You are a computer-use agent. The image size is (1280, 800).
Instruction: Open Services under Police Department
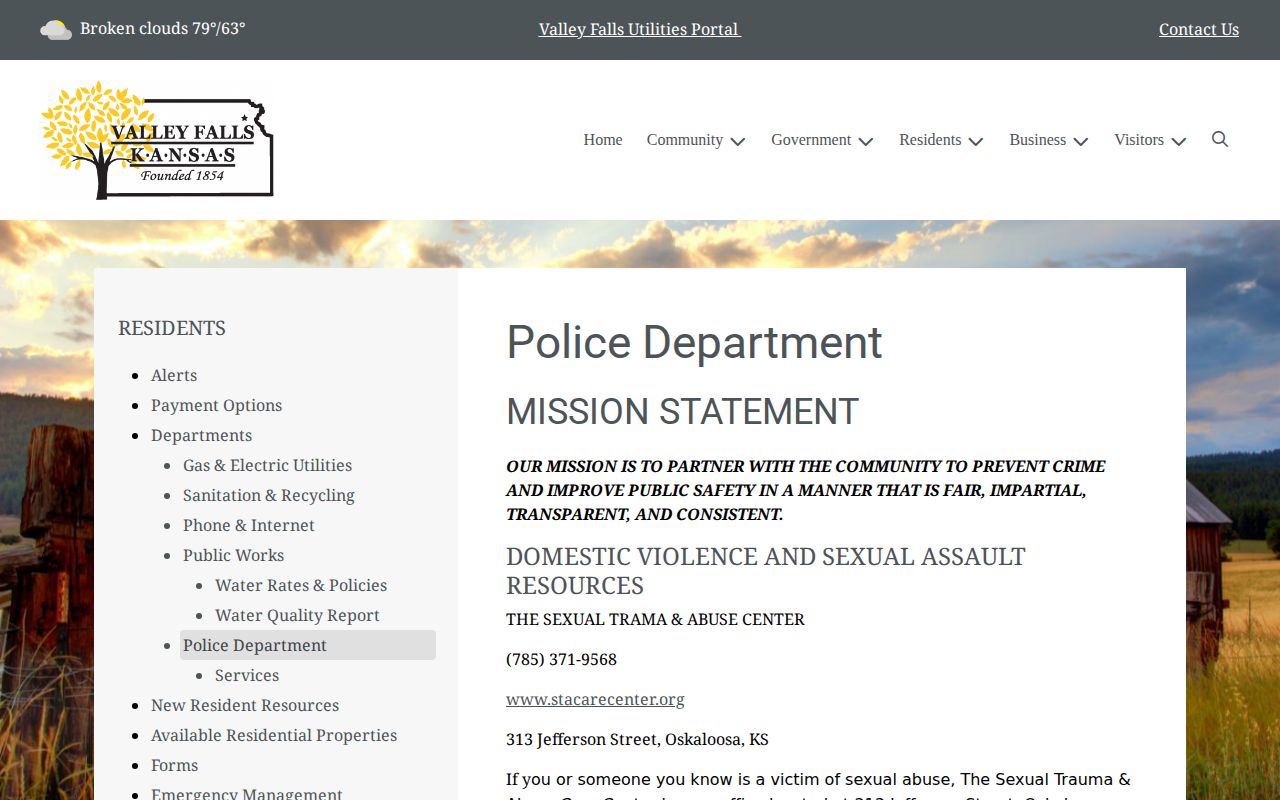(247, 675)
